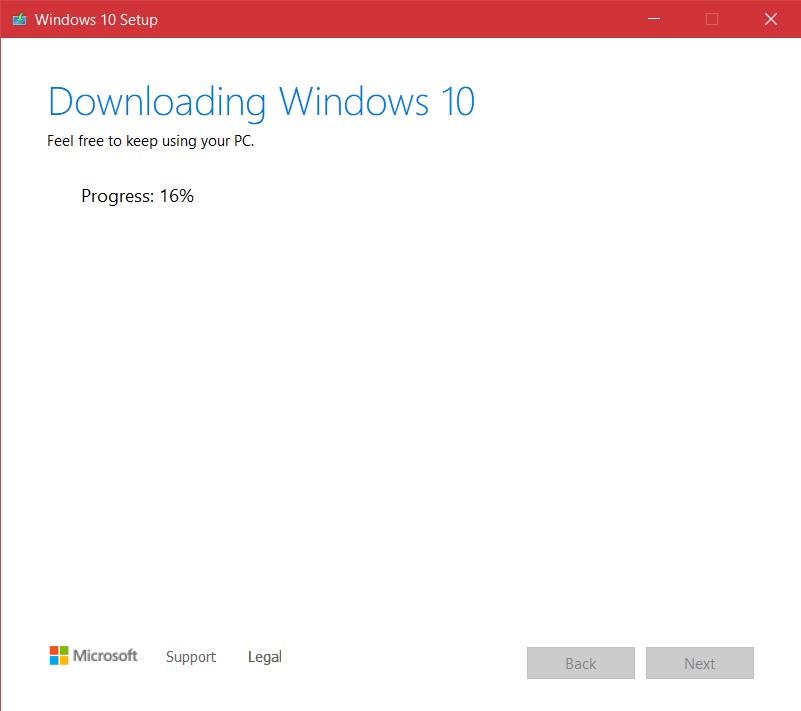The width and height of the screenshot is (801, 711).
Task: Close the Windows 10 Setup window
Action: coord(771,19)
